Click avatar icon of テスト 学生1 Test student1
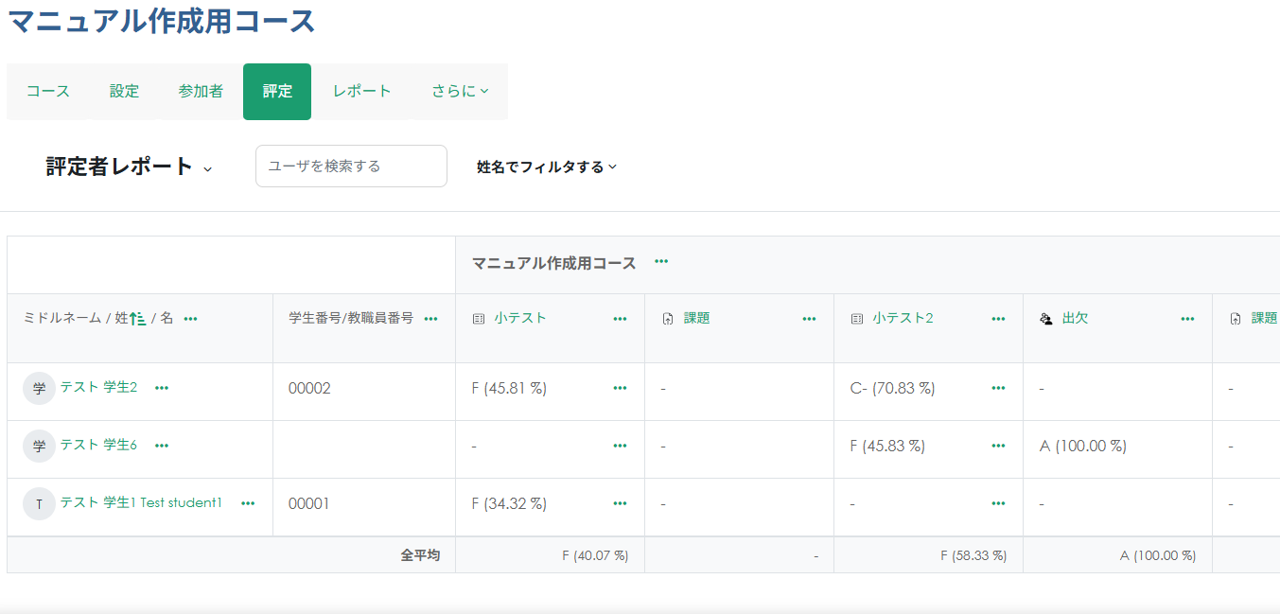The height and width of the screenshot is (614, 1280). (x=39, y=504)
